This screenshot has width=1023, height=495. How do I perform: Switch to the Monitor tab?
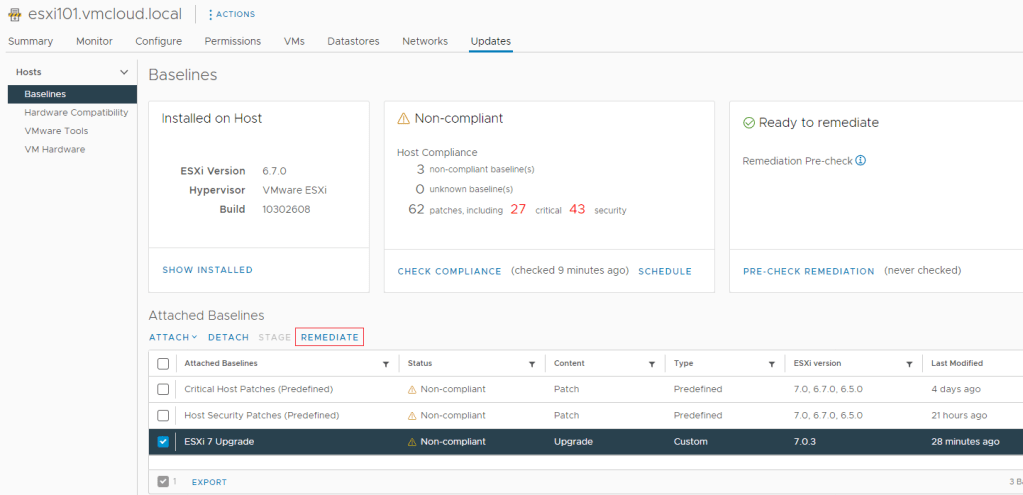point(94,41)
